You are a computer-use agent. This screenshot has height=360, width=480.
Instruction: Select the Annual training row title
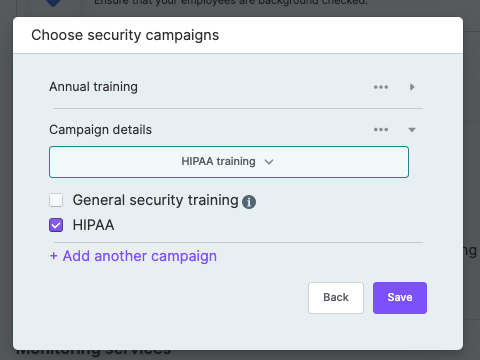[x=93, y=87]
